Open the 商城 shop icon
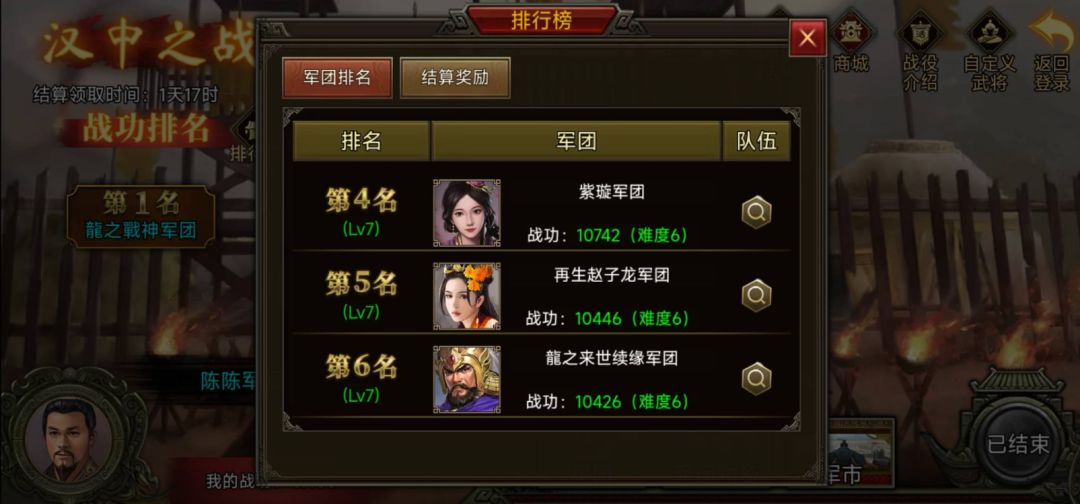Screen dimensions: 1080x504 point(851,41)
